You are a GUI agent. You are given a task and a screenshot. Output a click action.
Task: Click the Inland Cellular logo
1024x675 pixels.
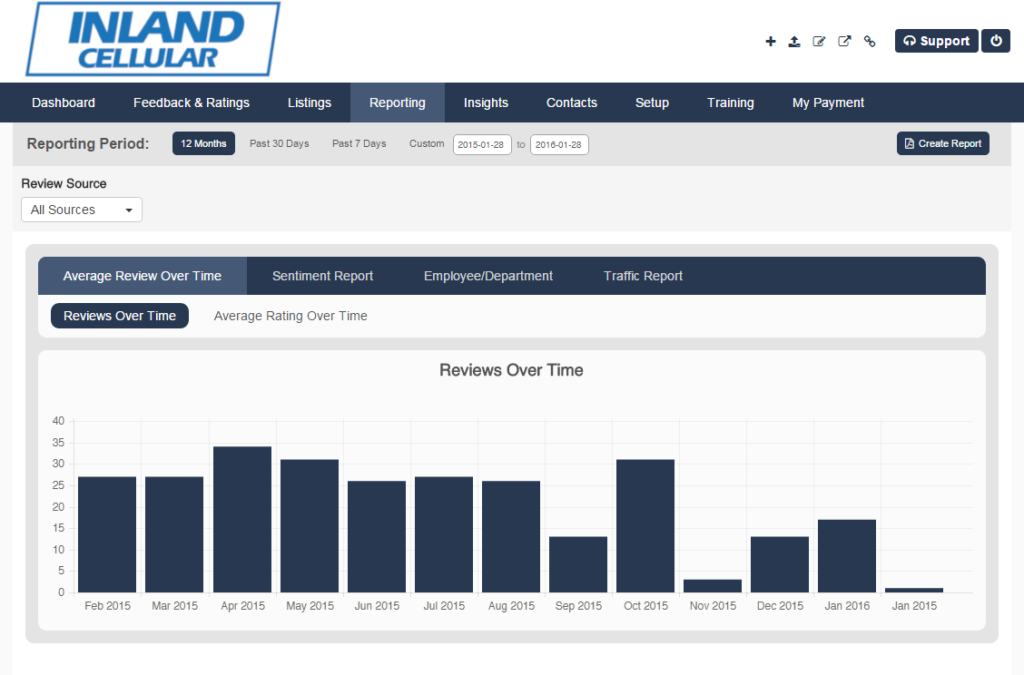152,39
